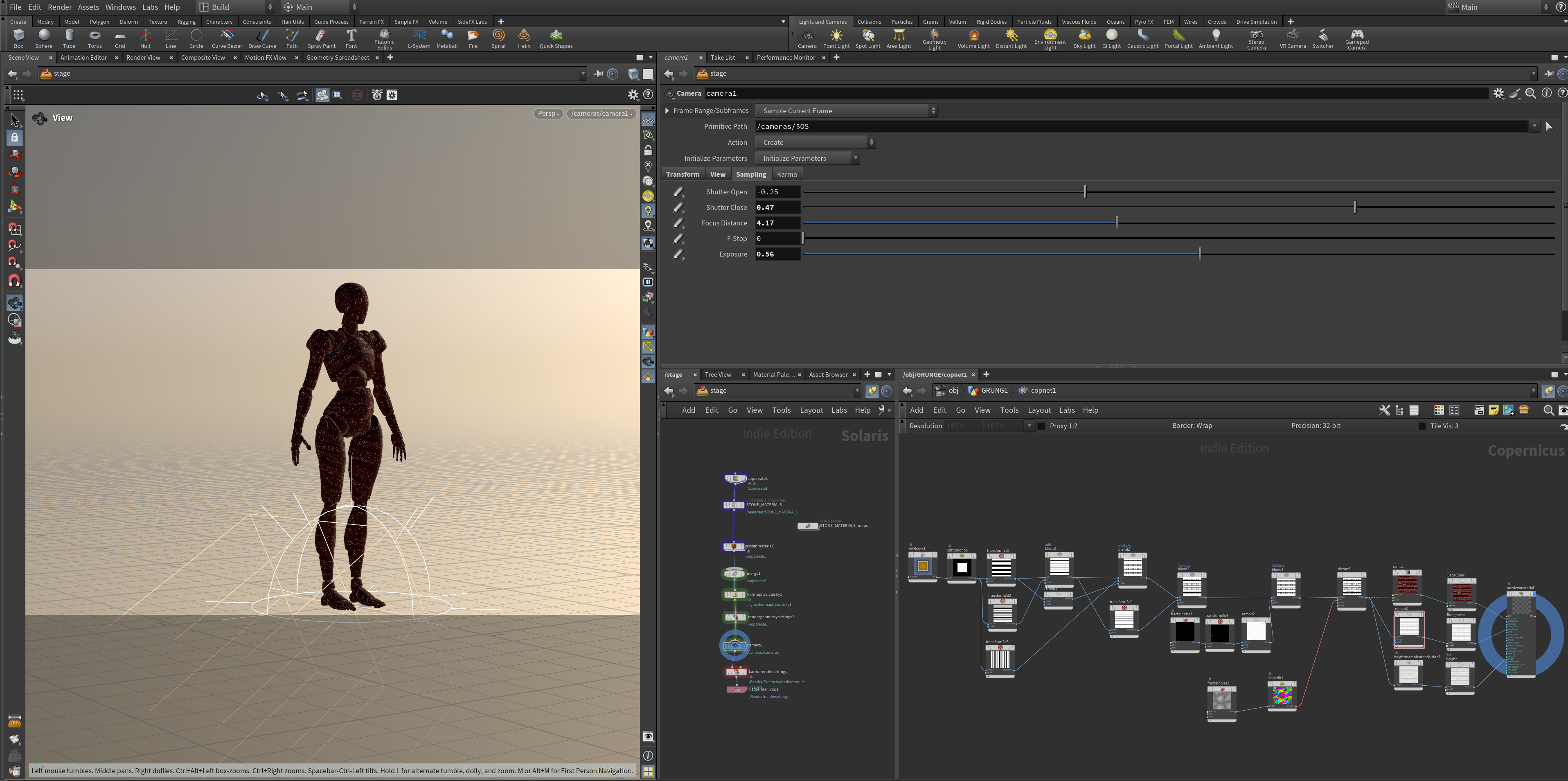Toggle Exposure parameter pencil control

pyautogui.click(x=678, y=254)
